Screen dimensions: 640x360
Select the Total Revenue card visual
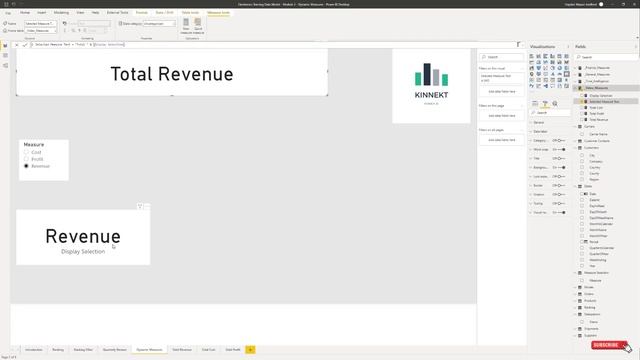coord(172,72)
